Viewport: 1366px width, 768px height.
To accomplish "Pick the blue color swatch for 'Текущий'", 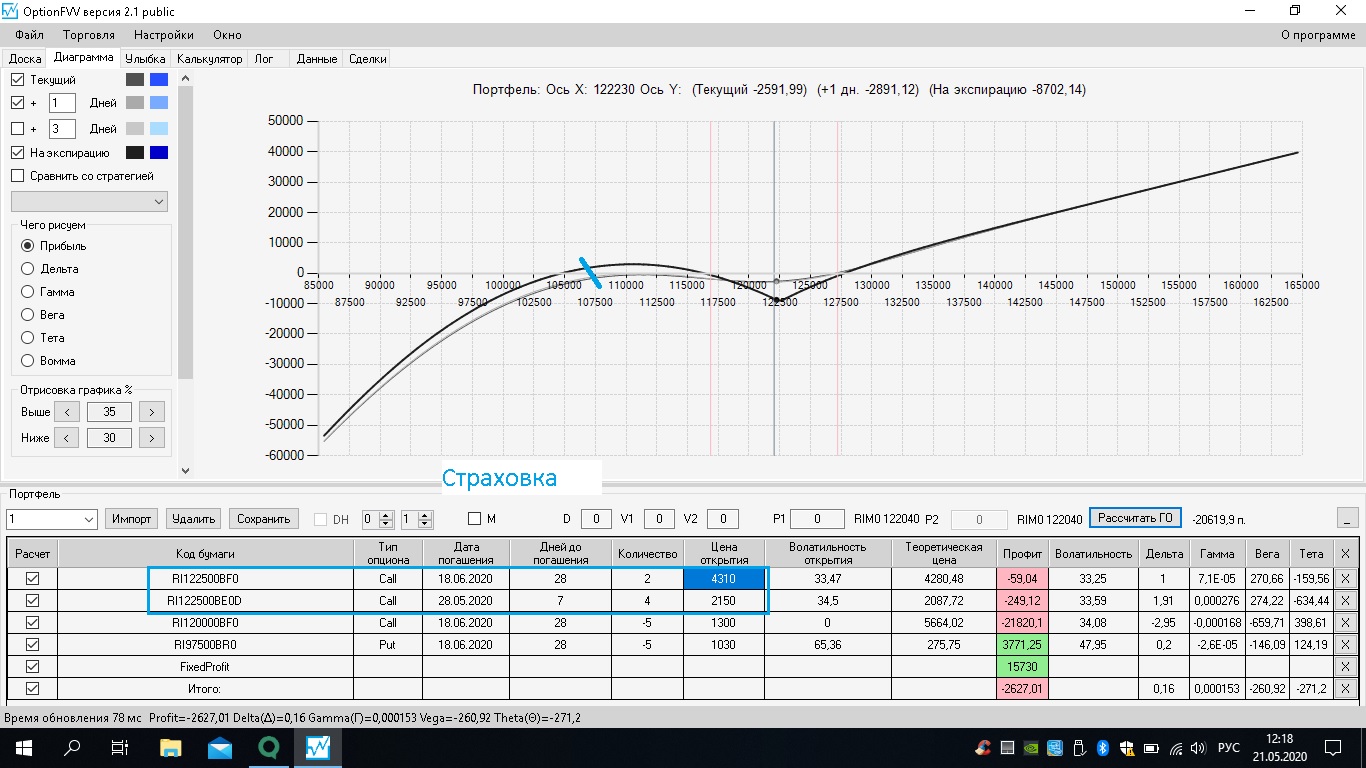I will [158, 79].
